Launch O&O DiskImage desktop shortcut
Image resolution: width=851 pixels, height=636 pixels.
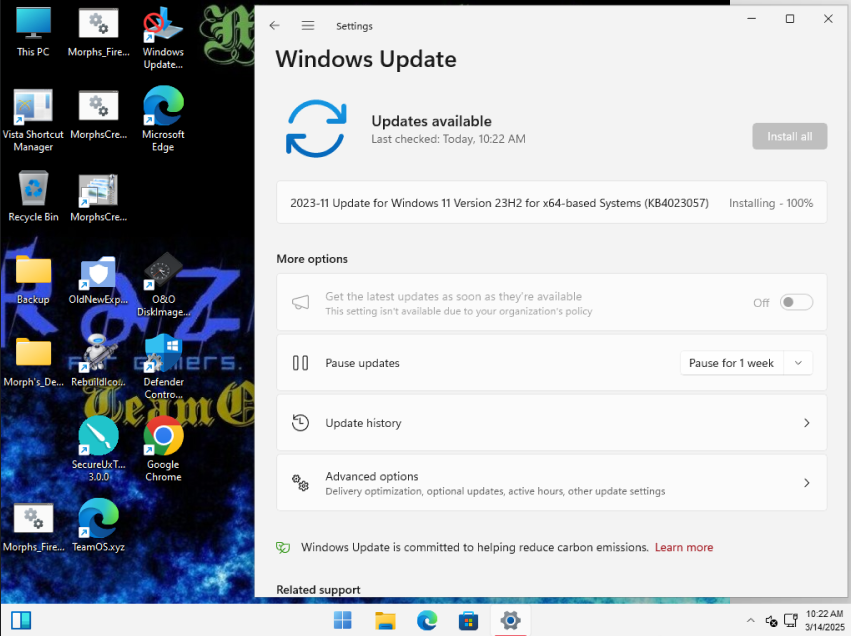163,285
